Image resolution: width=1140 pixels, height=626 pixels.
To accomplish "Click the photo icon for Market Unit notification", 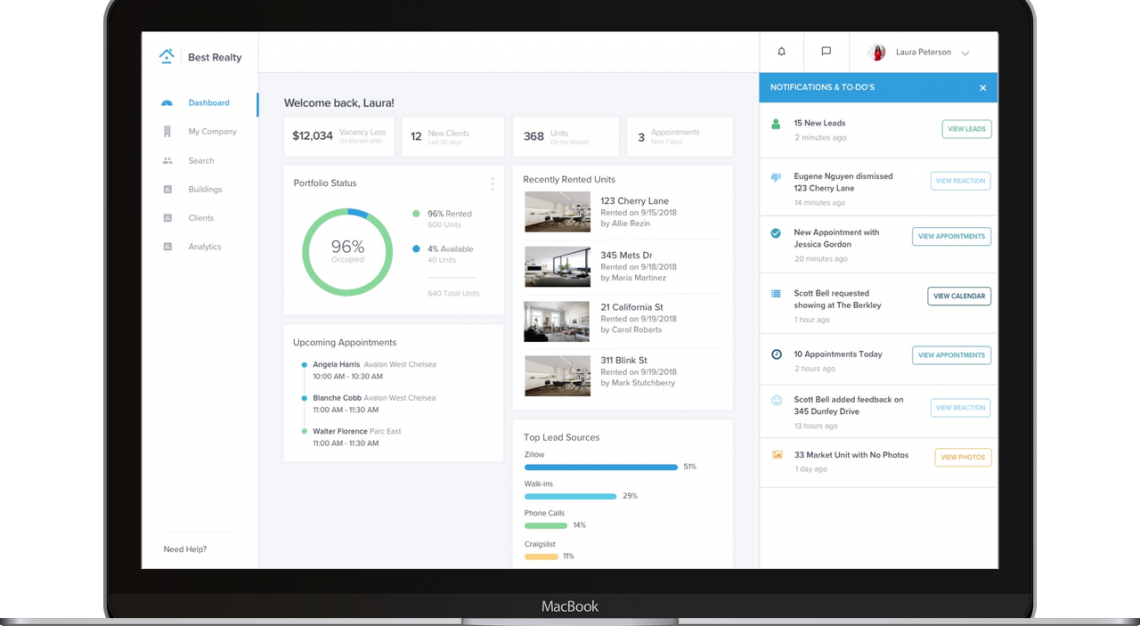I will 777,455.
